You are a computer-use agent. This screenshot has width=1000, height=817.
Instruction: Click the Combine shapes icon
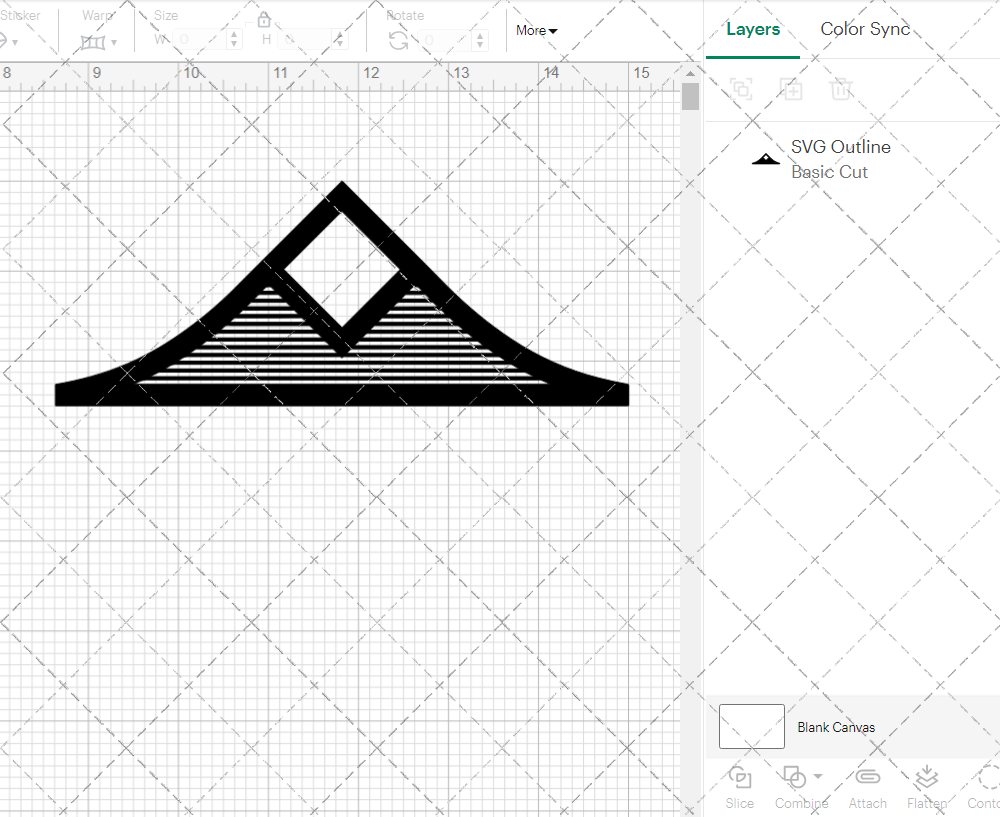(794, 777)
